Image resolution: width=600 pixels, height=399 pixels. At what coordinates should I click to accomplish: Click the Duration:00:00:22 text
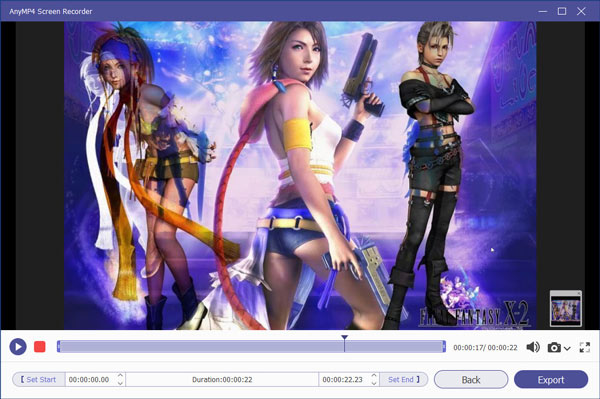pyautogui.click(x=222, y=379)
